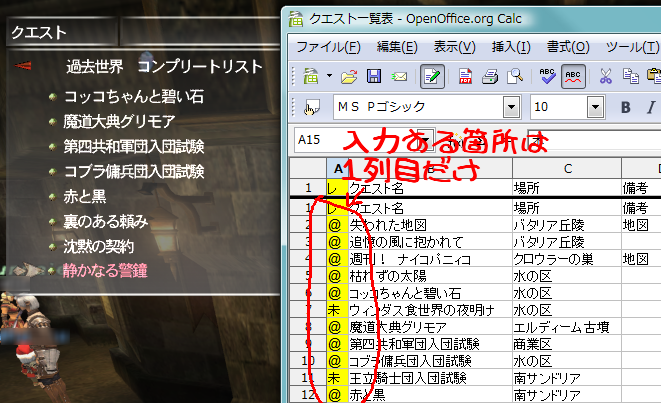The image size is (661, 403).
Task: Select cell 枯れずの太陽
Action: coord(430,276)
